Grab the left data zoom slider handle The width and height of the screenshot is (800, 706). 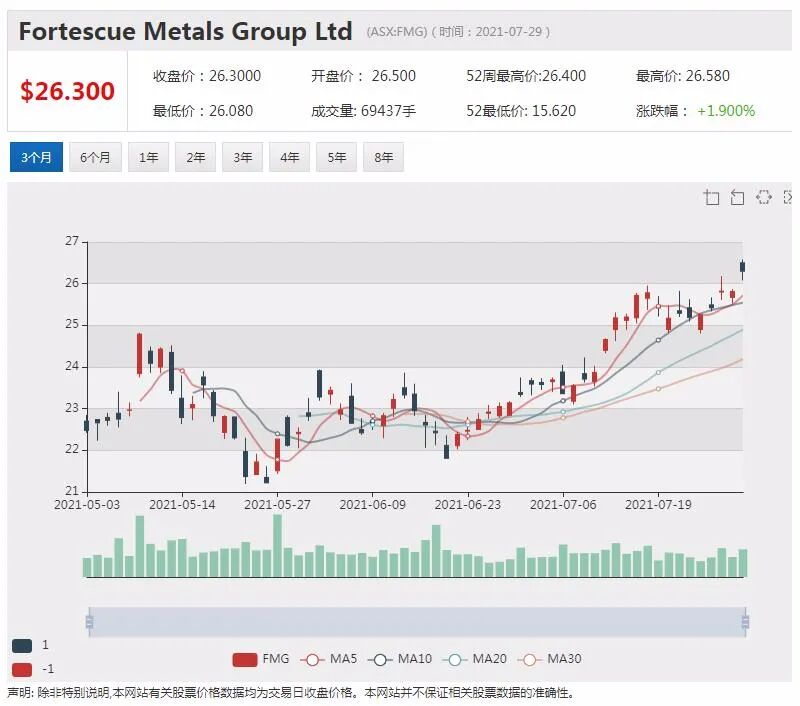tap(89, 622)
